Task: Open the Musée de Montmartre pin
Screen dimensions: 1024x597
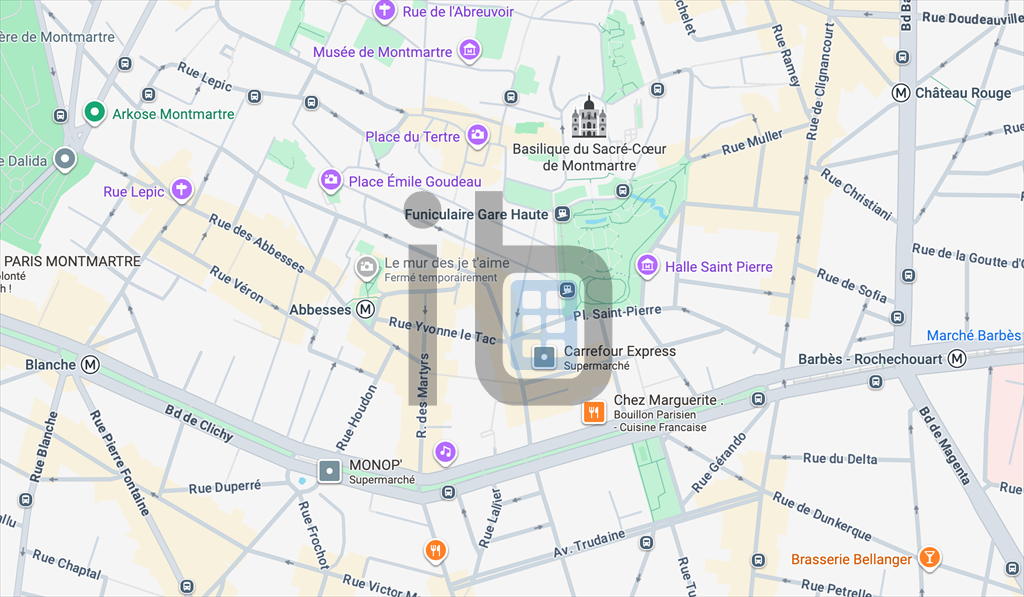Action: point(468,49)
